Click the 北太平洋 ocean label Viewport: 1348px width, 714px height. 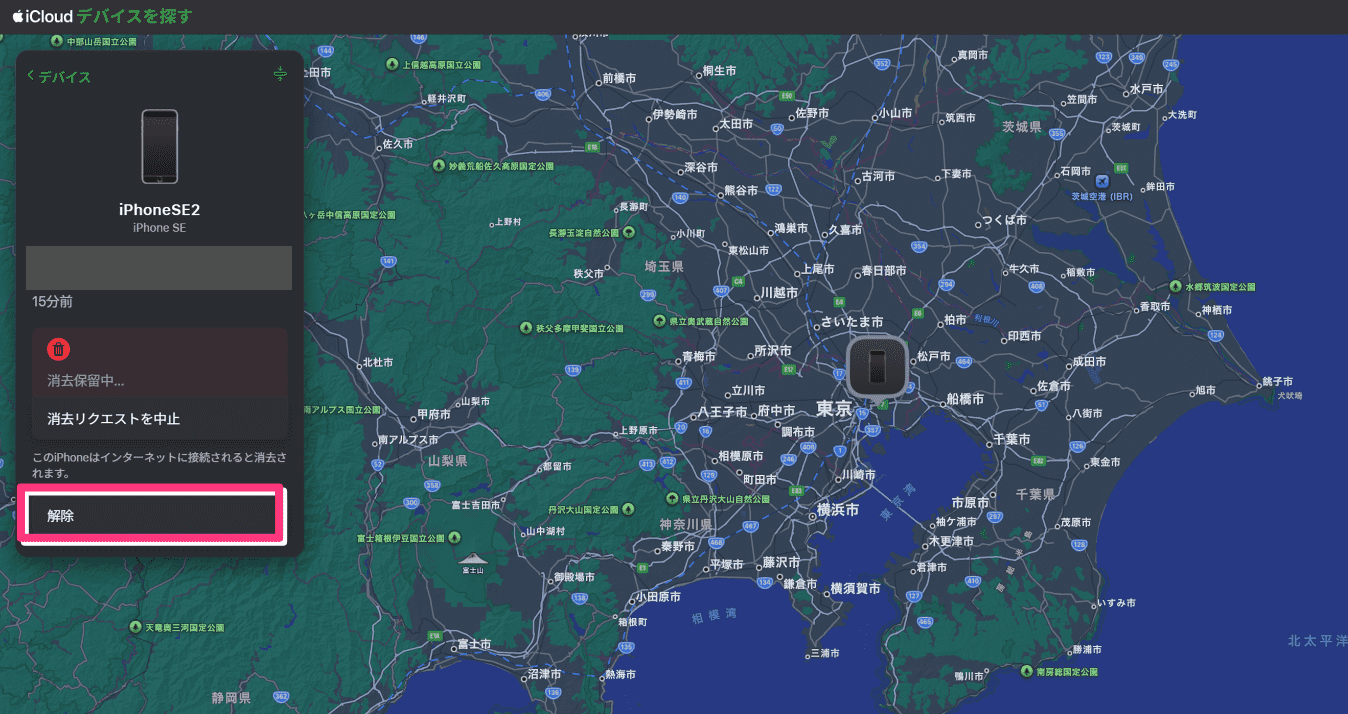click(1318, 641)
